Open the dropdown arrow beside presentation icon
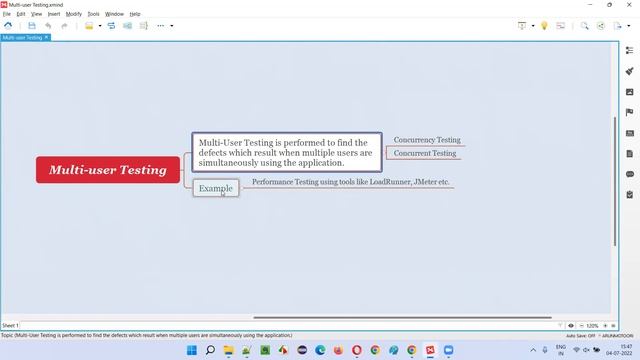Image resolution: width=640 pixels, height=360 pixels. point(533,26)
